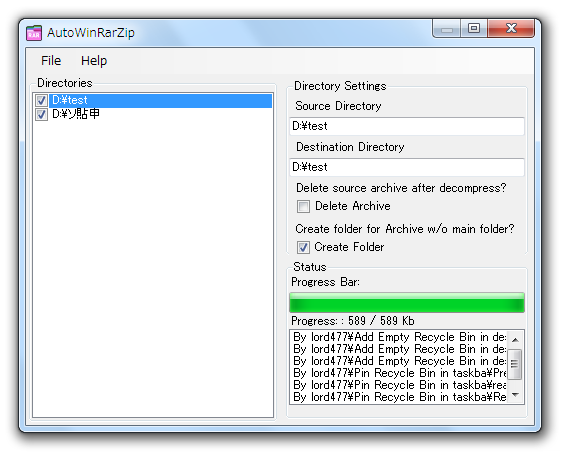Click the log scrollbar up arrow

pos(516,340)
